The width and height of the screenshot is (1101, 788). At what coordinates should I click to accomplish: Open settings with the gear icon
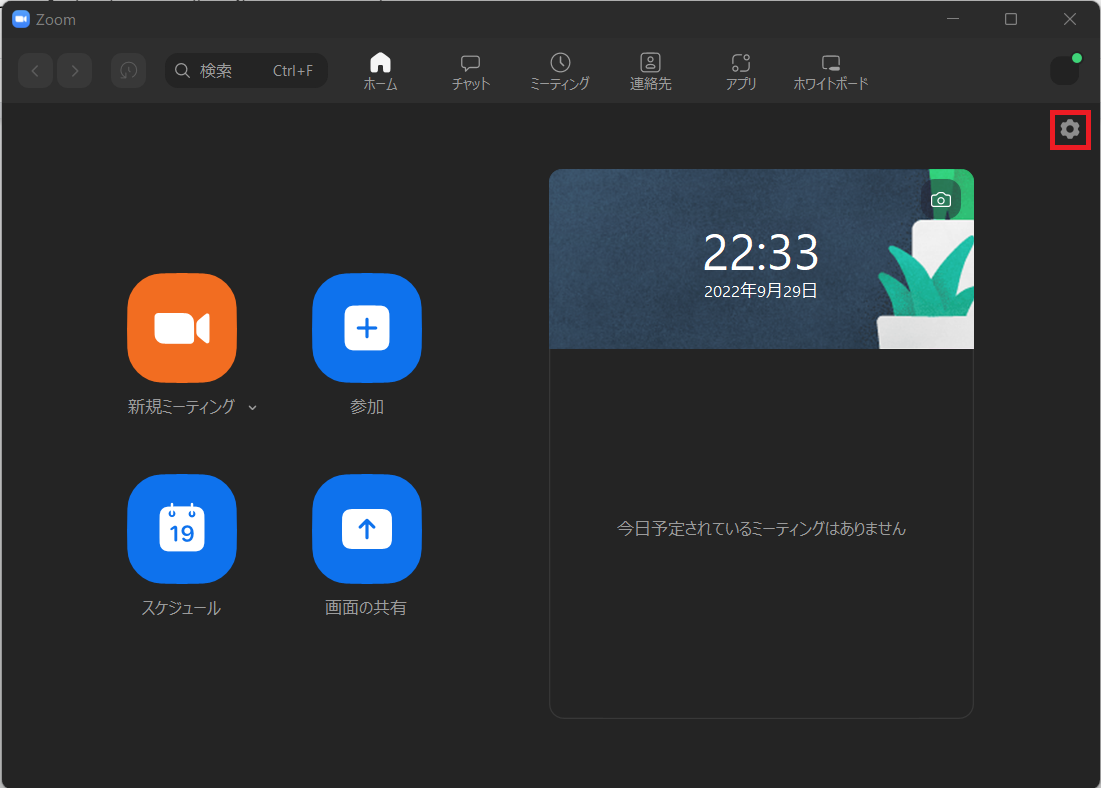1070,129
